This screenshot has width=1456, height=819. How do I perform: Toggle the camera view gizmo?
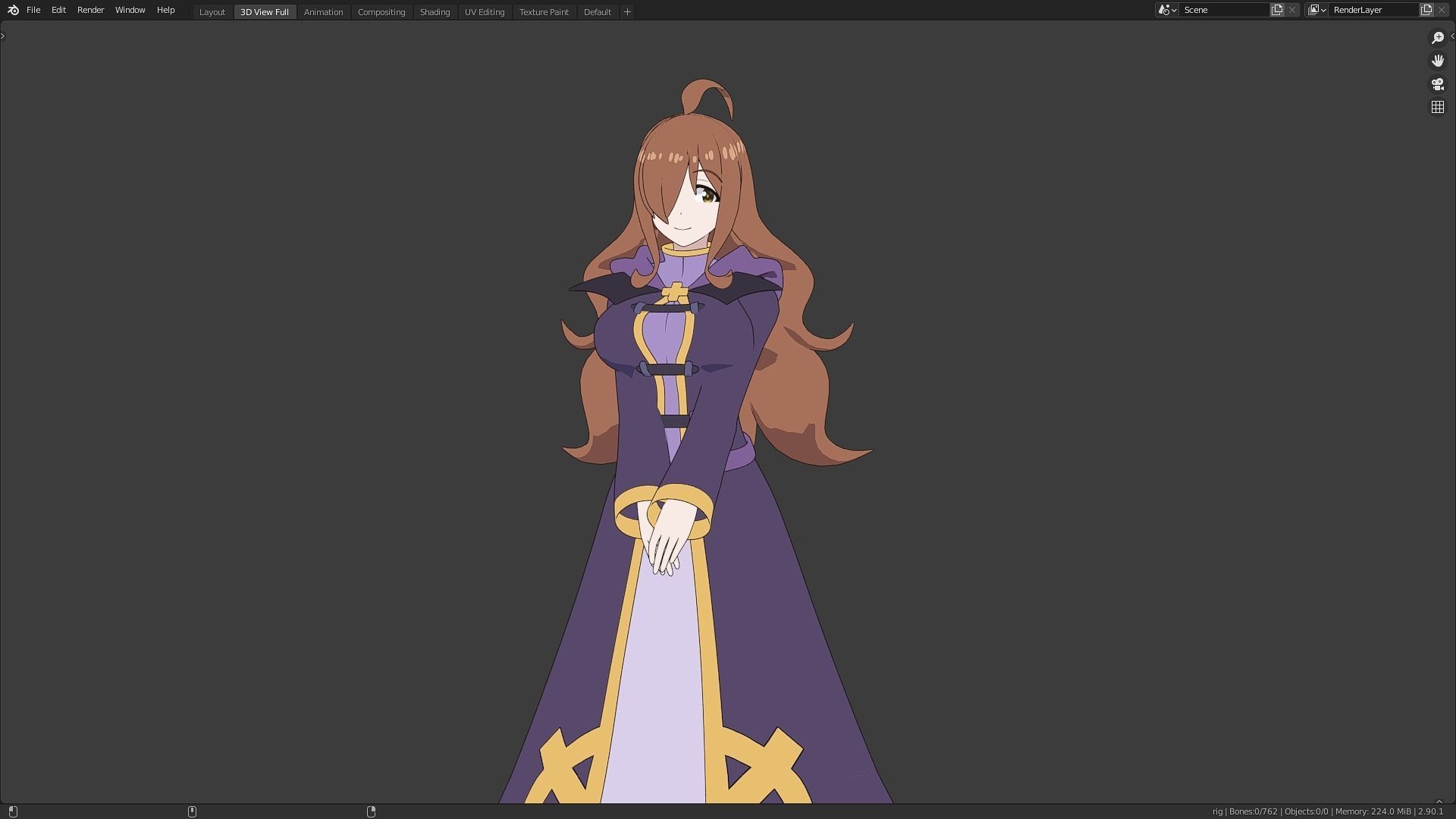(1437, 84)
